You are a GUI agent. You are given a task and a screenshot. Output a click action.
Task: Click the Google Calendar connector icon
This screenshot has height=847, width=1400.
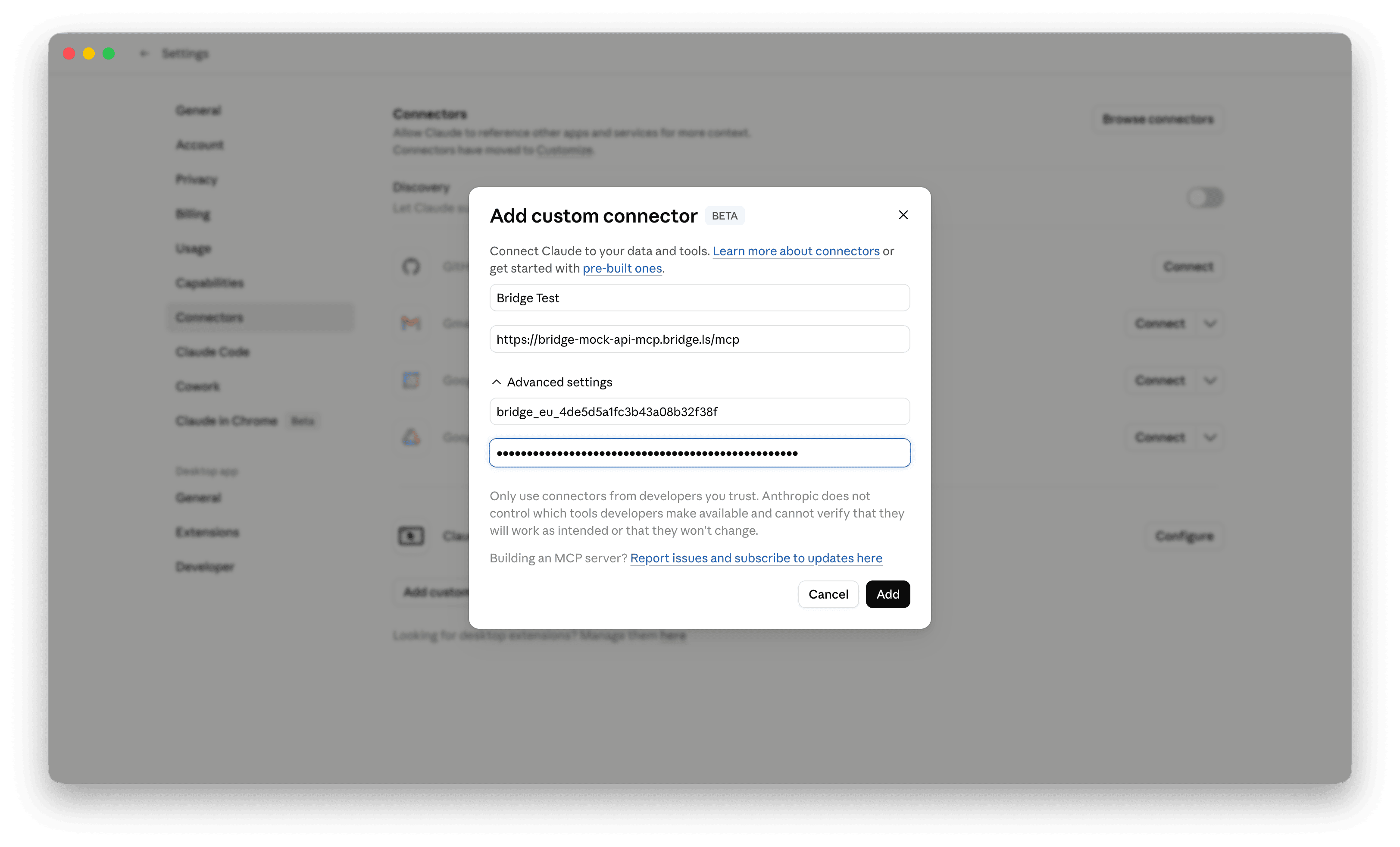point(411,380)
